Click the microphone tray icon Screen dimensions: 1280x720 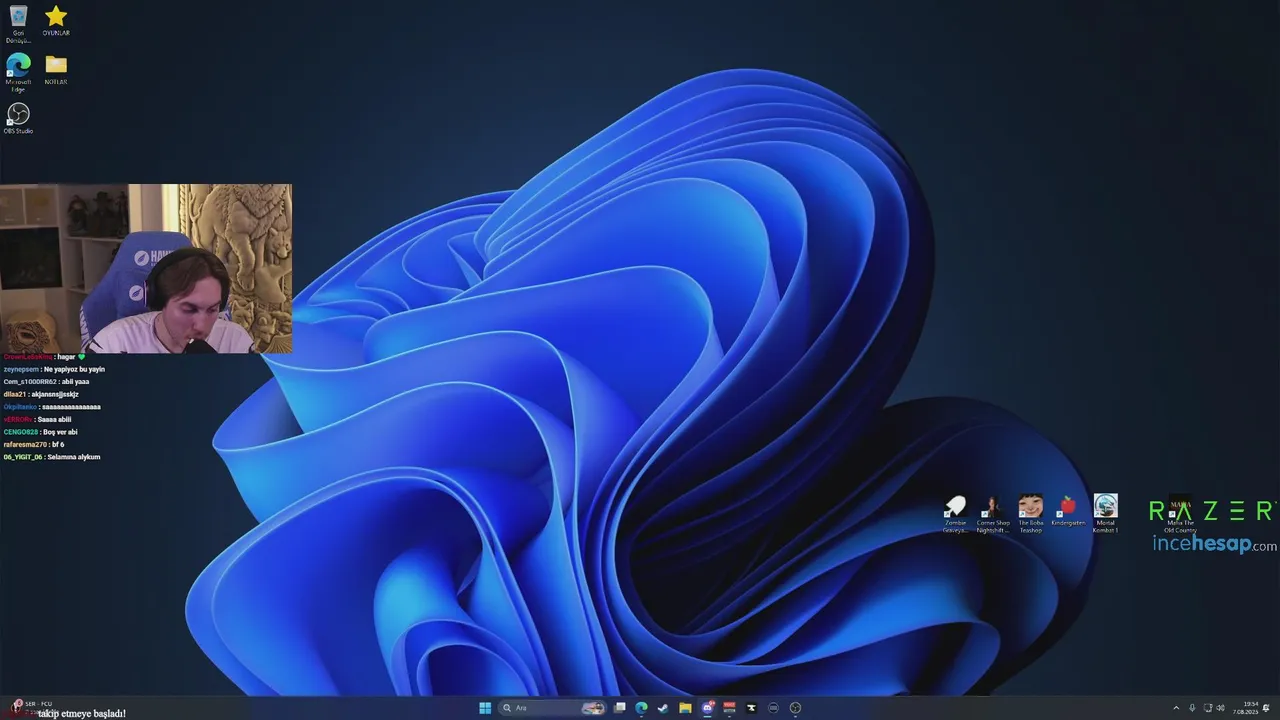point(1192,708)
